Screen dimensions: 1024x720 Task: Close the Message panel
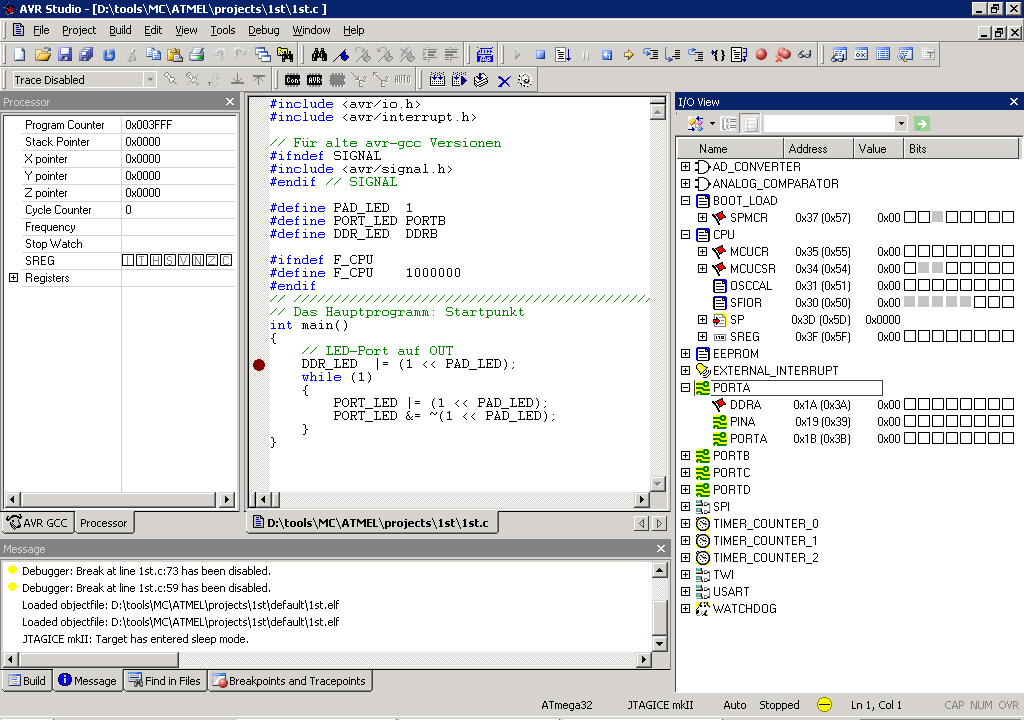click(661, 549)
